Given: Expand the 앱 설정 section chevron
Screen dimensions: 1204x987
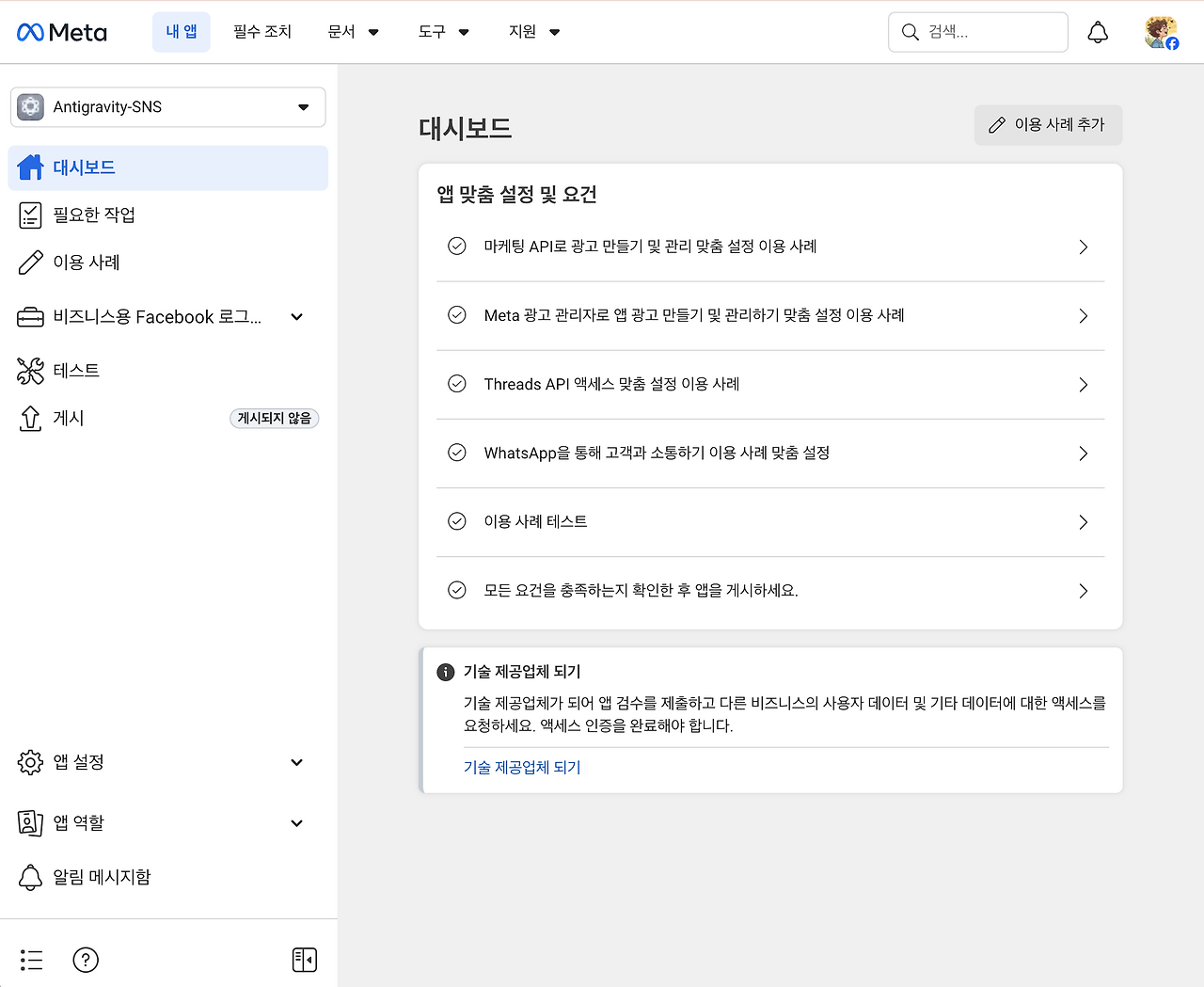Looking at the screenshot, I should [x=297, y=762].
